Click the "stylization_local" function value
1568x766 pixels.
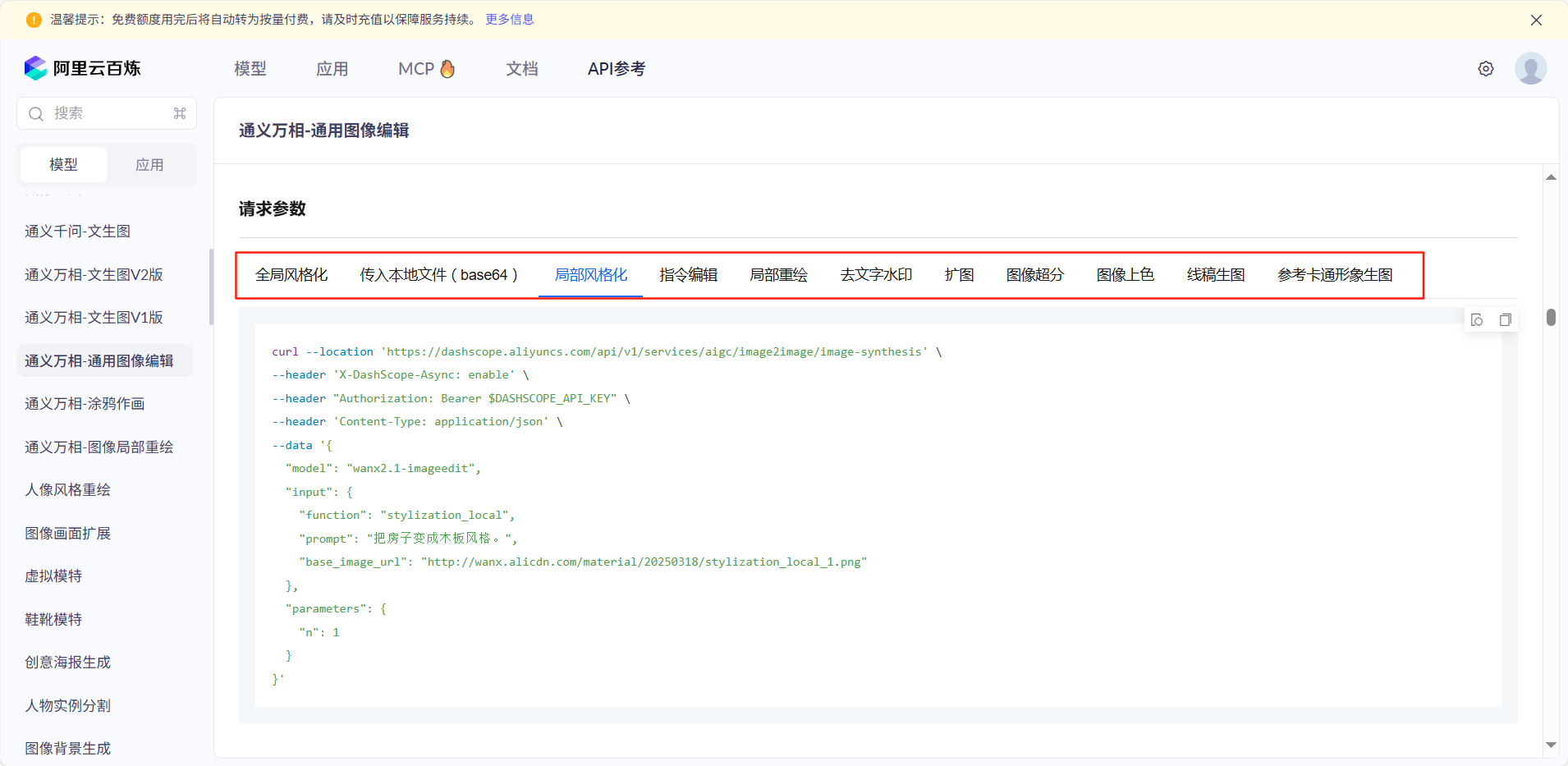tap(444, 516)
